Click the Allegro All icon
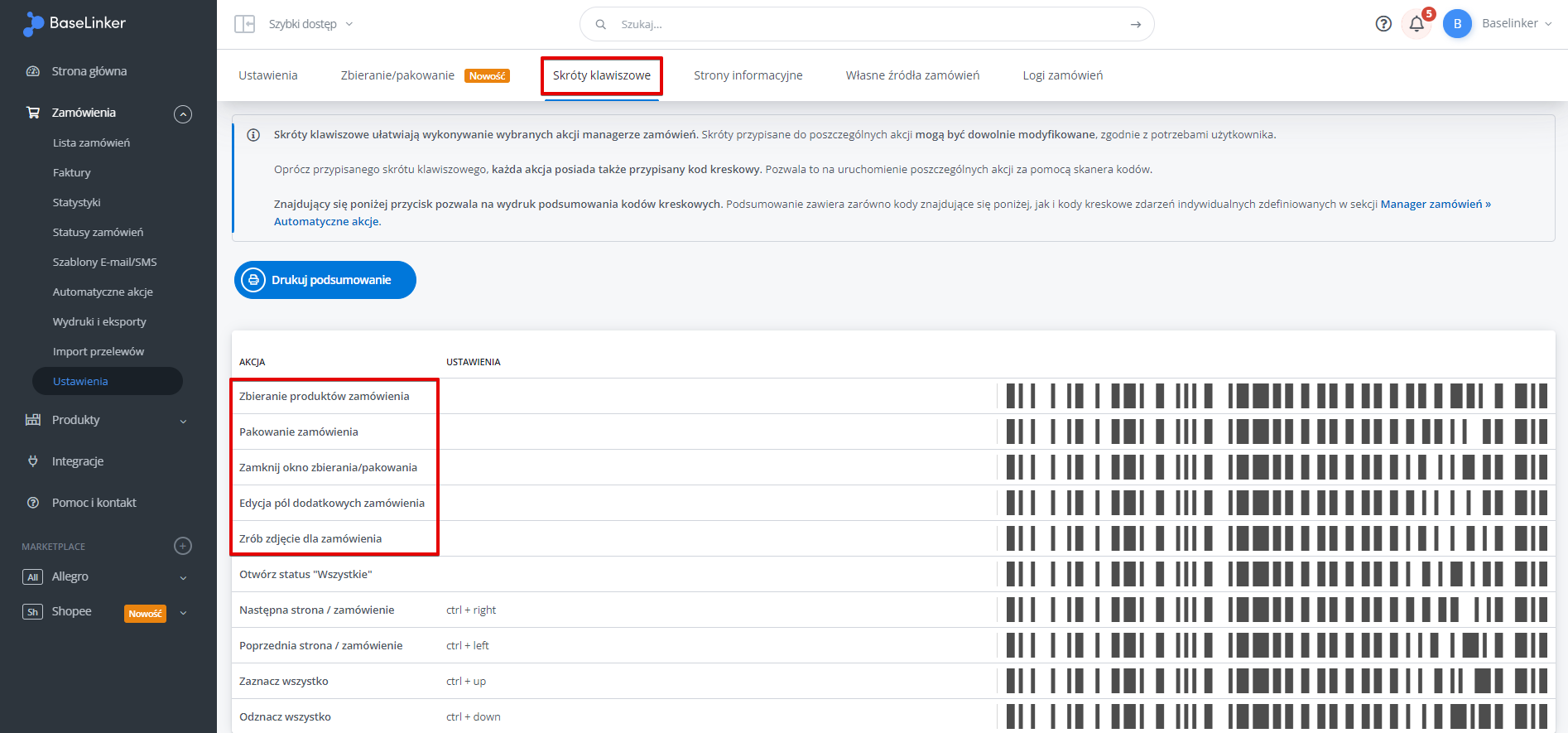The height and width of the screenshot is (733, 1568). (32, 577)
